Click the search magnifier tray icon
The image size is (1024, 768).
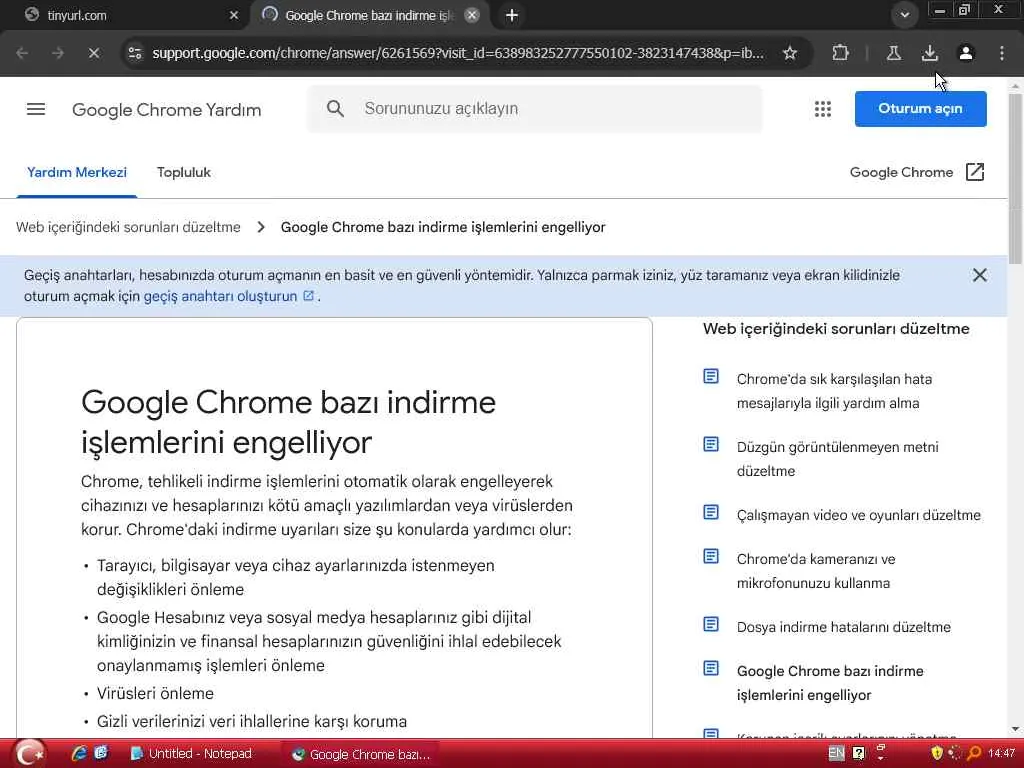coord(974,753)
